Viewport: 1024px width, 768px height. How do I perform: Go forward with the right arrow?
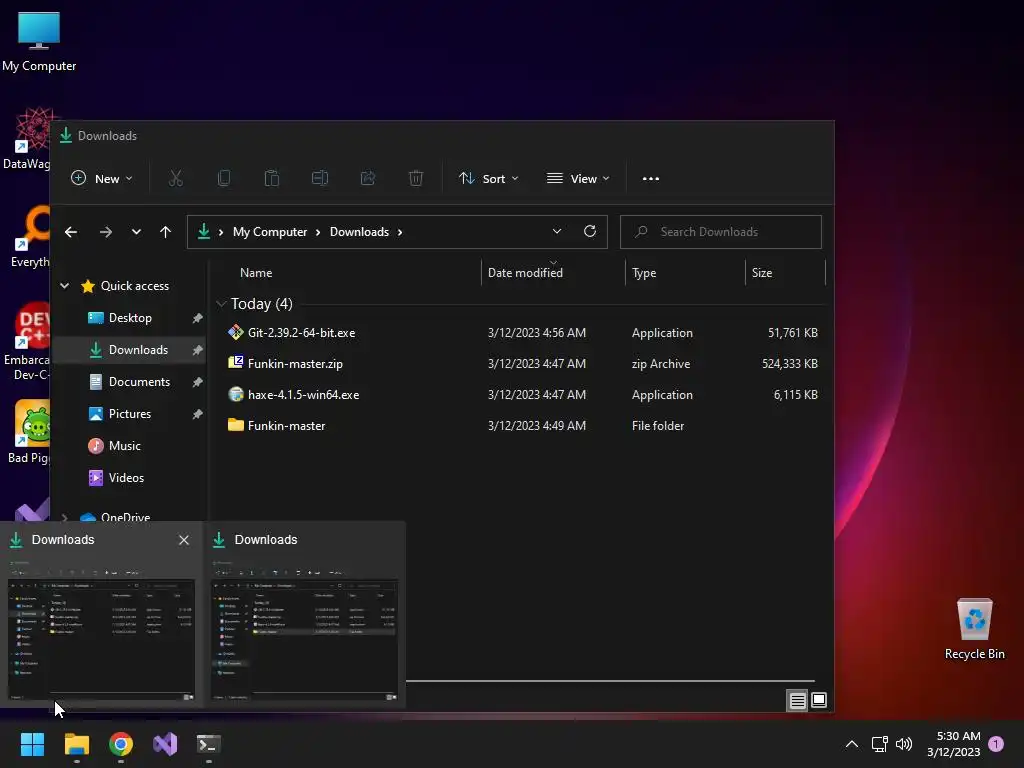coord(106,232)
